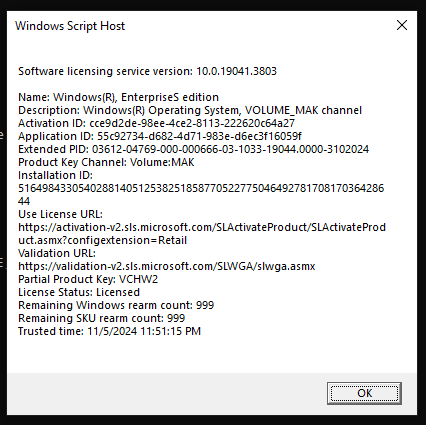Click the validation-v2 slwga.asmx URL text
Screen dimensions: 426x425
167,266
